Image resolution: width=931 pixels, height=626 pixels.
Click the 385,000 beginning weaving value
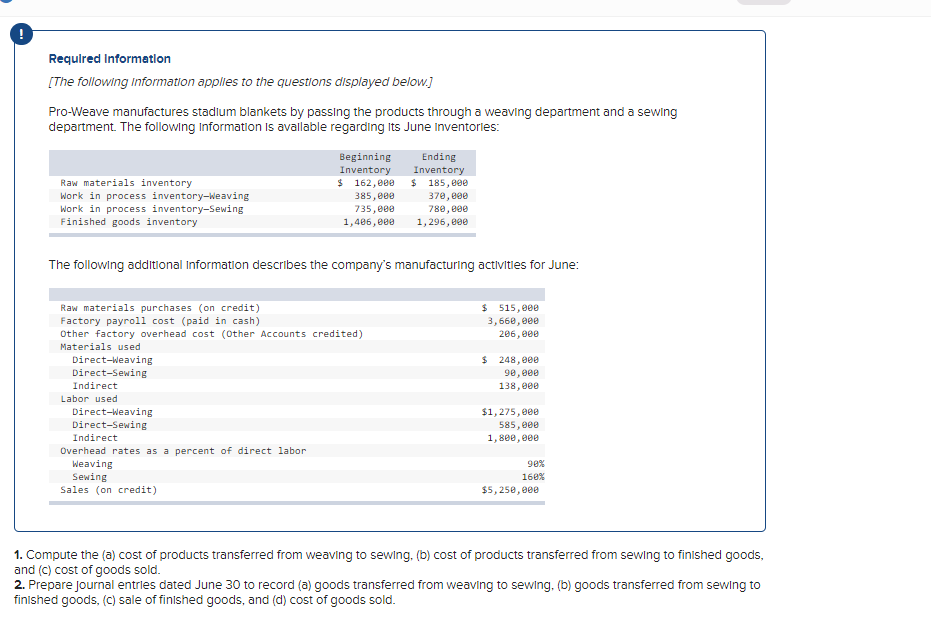tap(374, 196)
